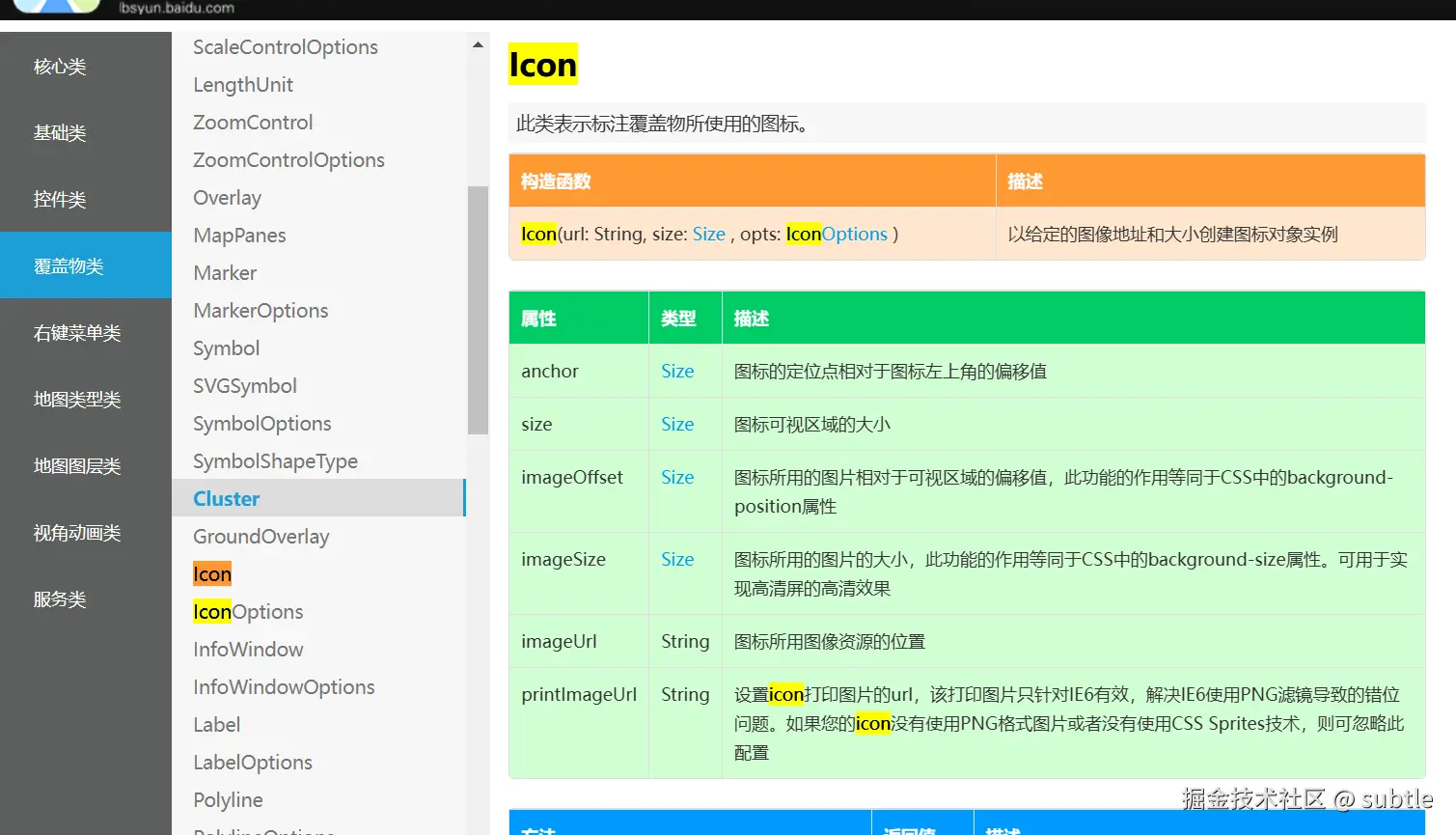
Task: Click the imageOffset property name
Action: coord(572,477)
